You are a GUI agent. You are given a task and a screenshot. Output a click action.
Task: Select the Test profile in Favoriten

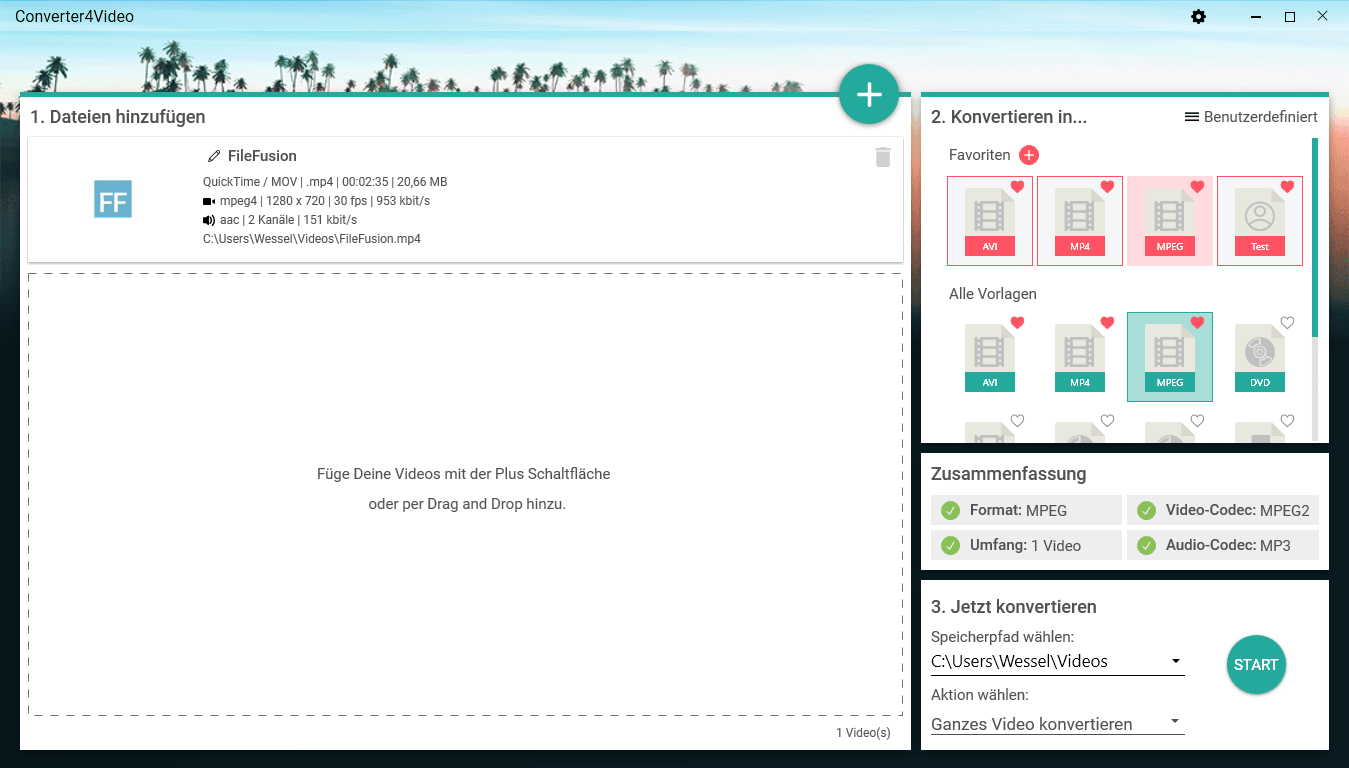[x=1259, y=221]
